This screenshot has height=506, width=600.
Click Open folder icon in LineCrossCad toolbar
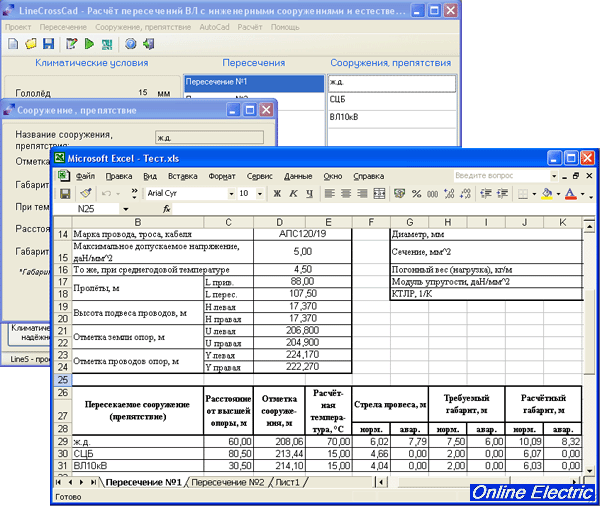click(31, 44)
